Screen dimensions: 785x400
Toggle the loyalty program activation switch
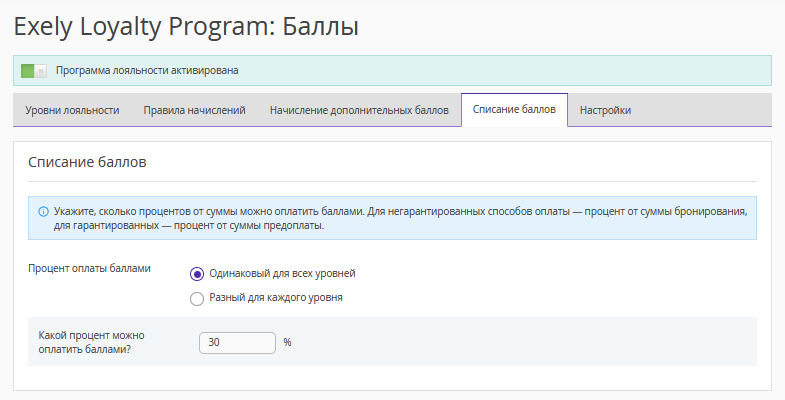click(34, 71)
